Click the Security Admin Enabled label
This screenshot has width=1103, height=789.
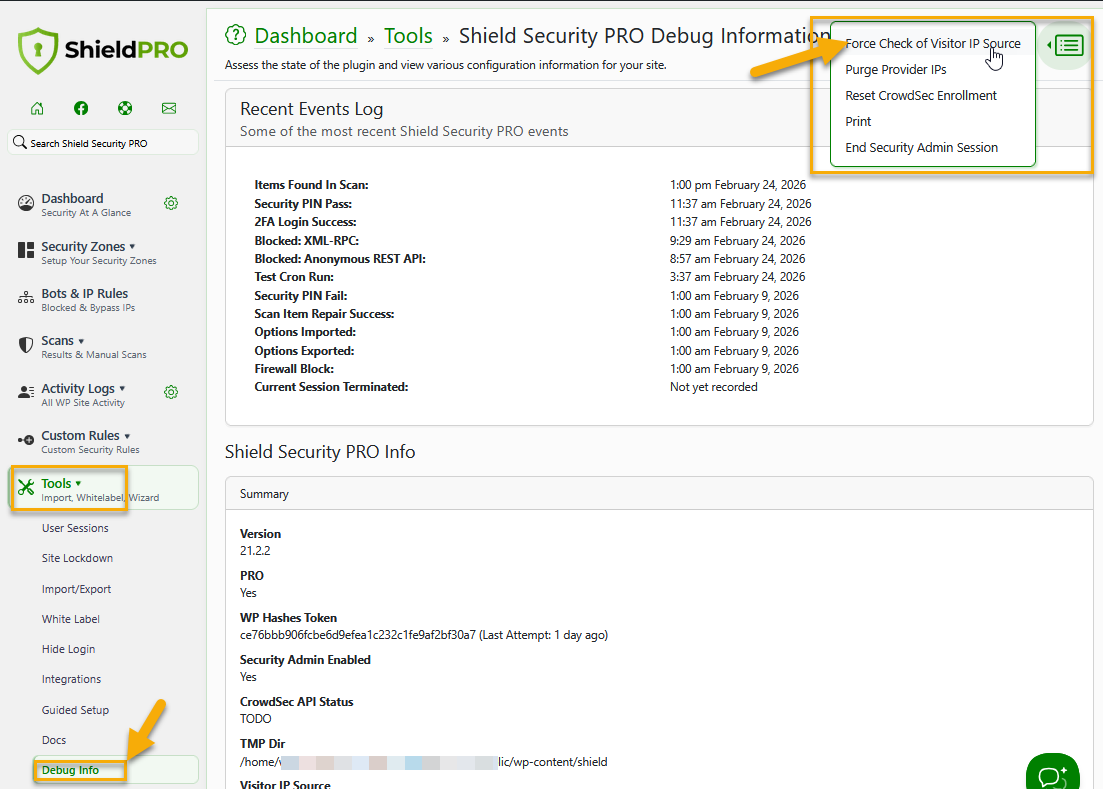(305, 660)
